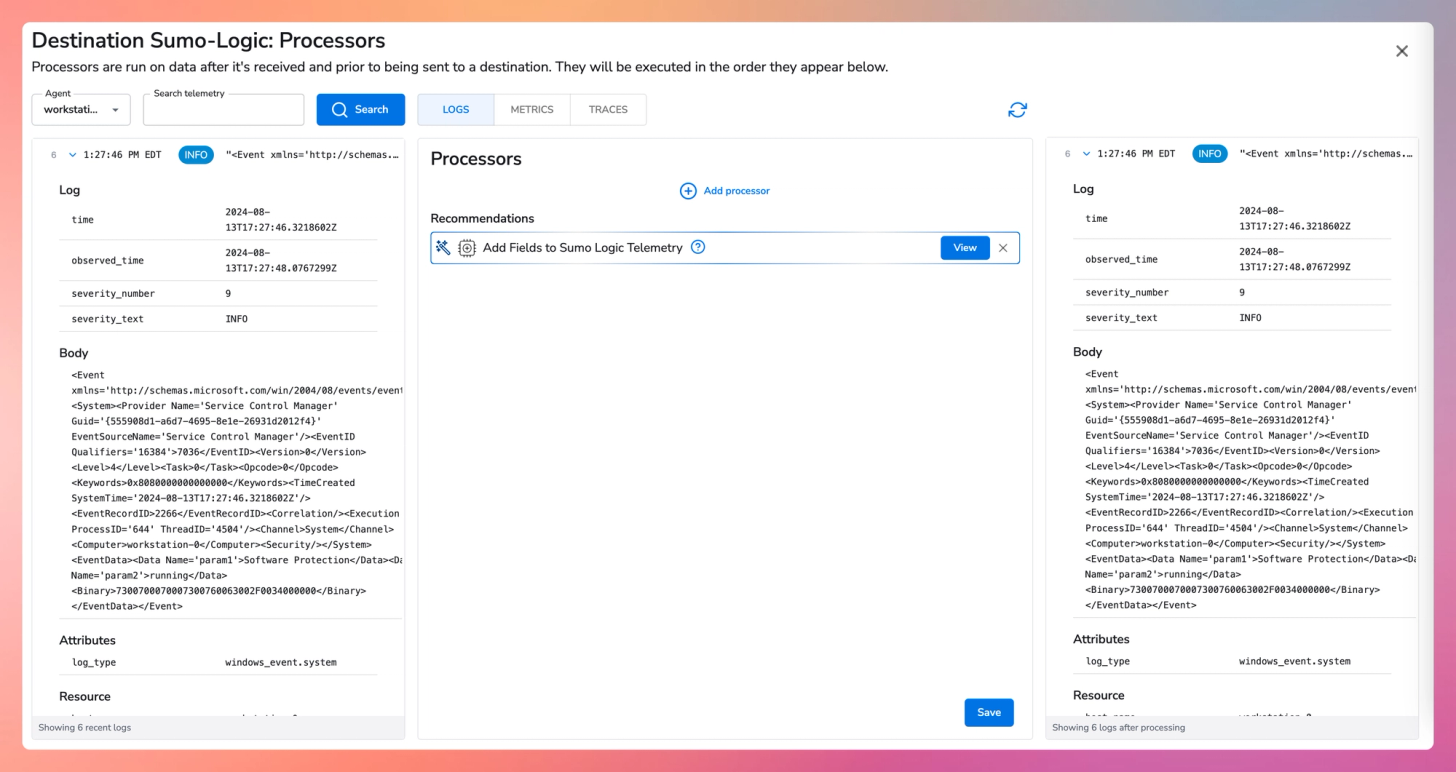Click the right panel severity_text row label
Viewport: 1456px width, 772px height.
(1121, 318)
